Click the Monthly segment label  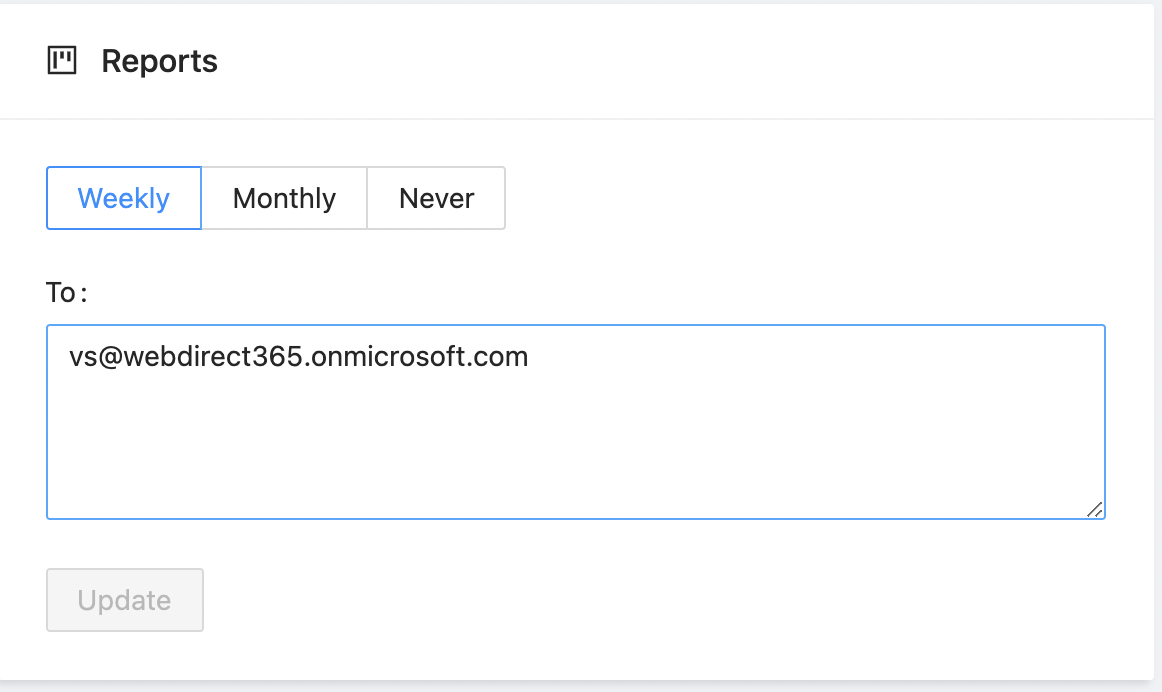tap(284, 198)
